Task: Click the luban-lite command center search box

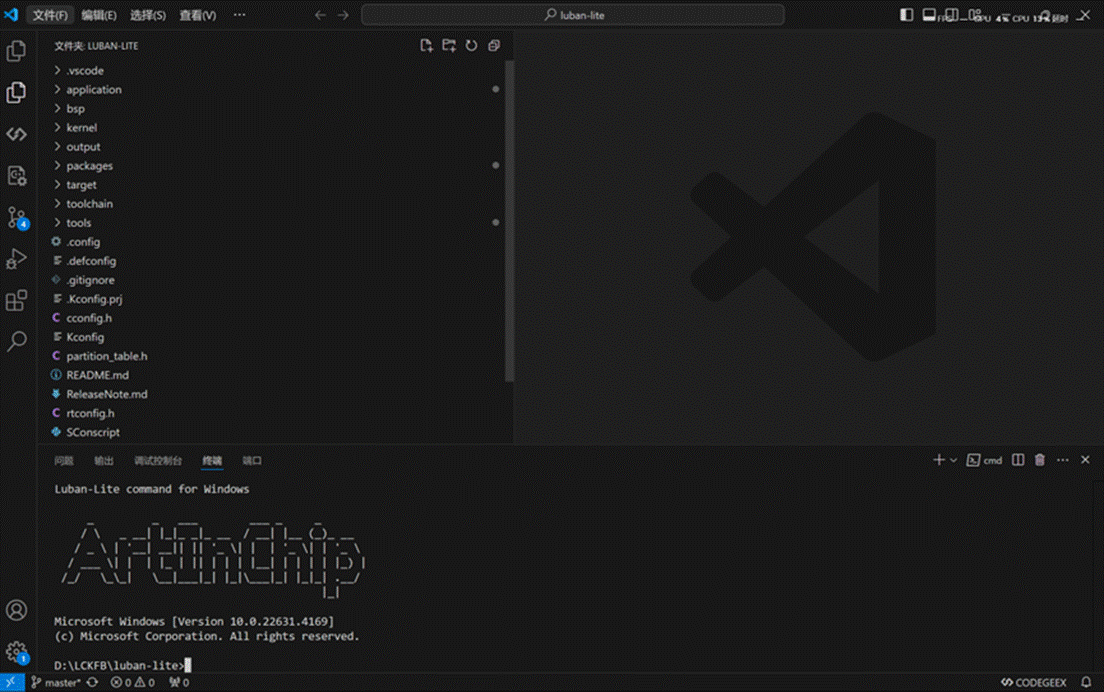Action: point(572,15)
